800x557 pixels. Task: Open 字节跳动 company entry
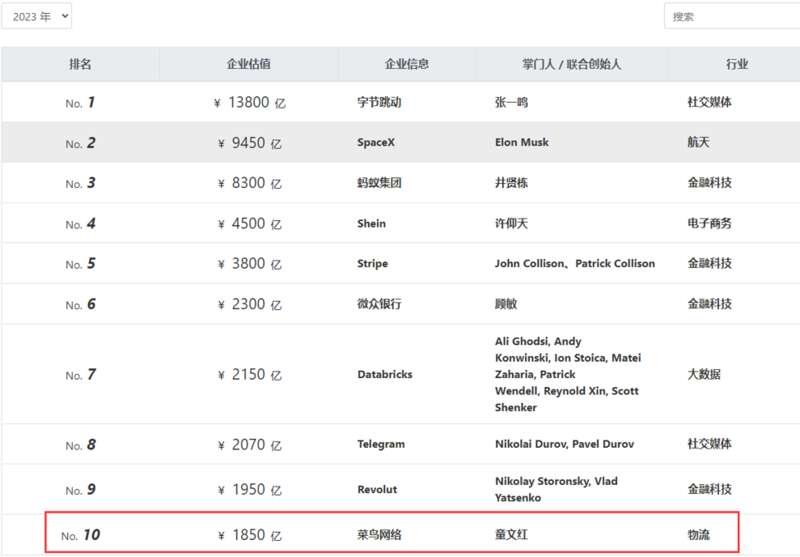(379, 102)
